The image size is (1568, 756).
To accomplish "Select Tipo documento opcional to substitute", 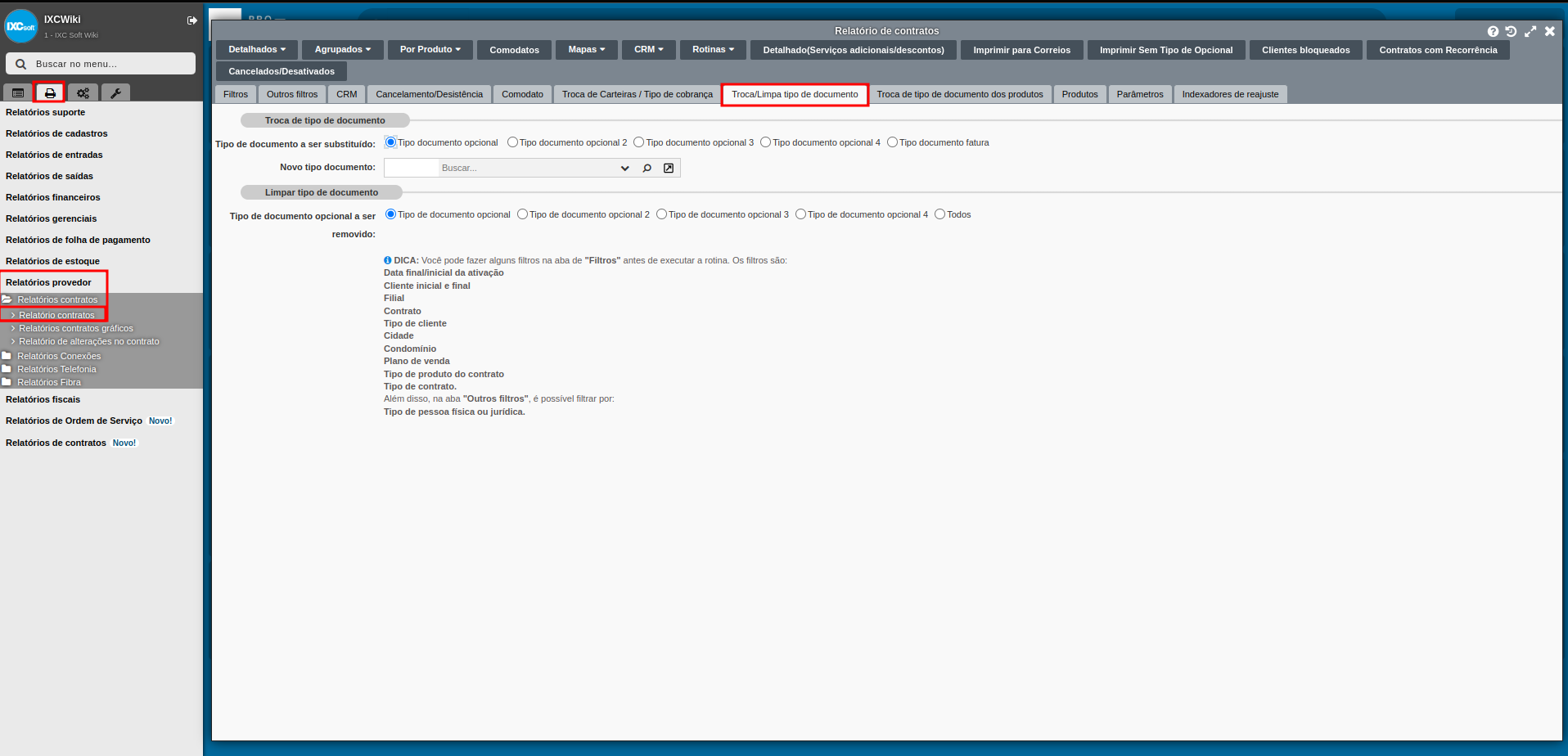I will [x=390, y=142].
